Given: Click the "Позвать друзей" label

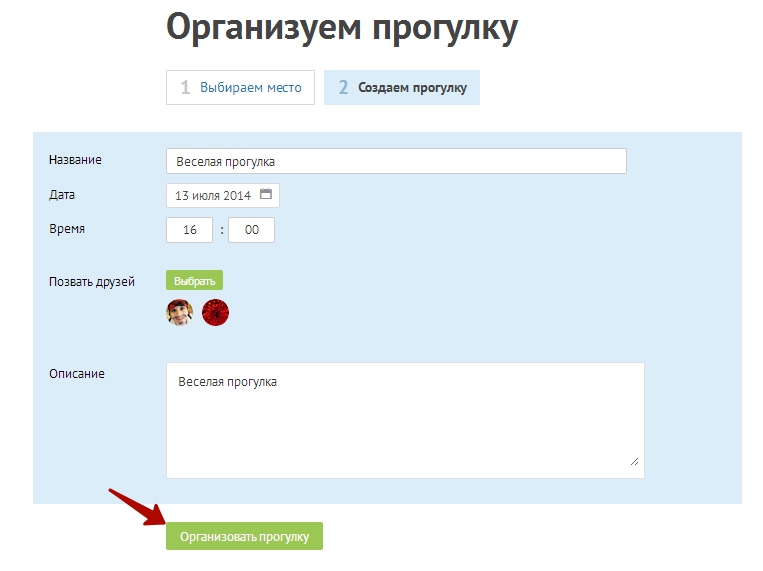Looking at the screenshot, I should coord(92,282).
